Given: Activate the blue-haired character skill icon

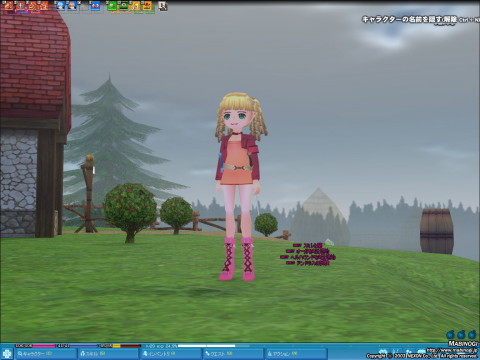Looking at the screenshot, I should [60, 6].
